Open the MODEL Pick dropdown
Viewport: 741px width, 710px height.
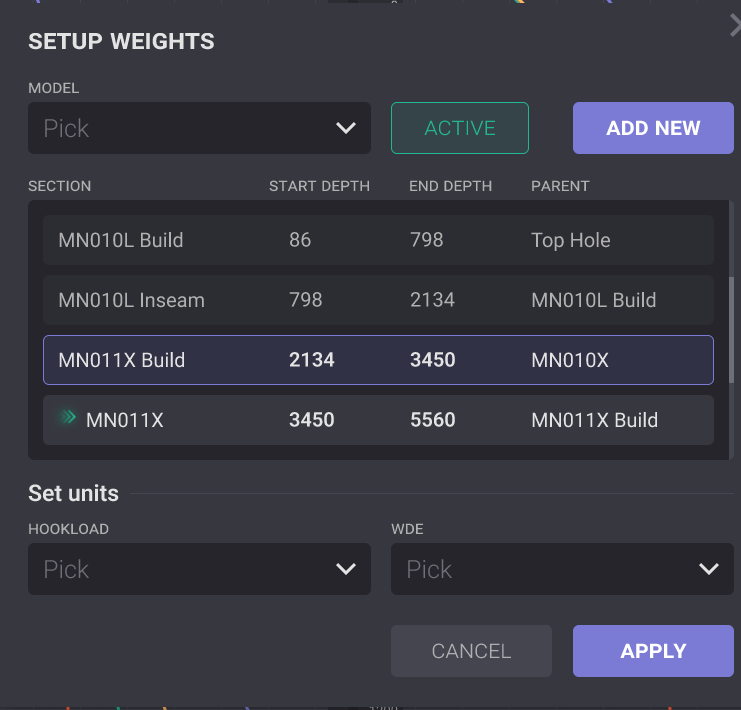(x=199, y=128)
